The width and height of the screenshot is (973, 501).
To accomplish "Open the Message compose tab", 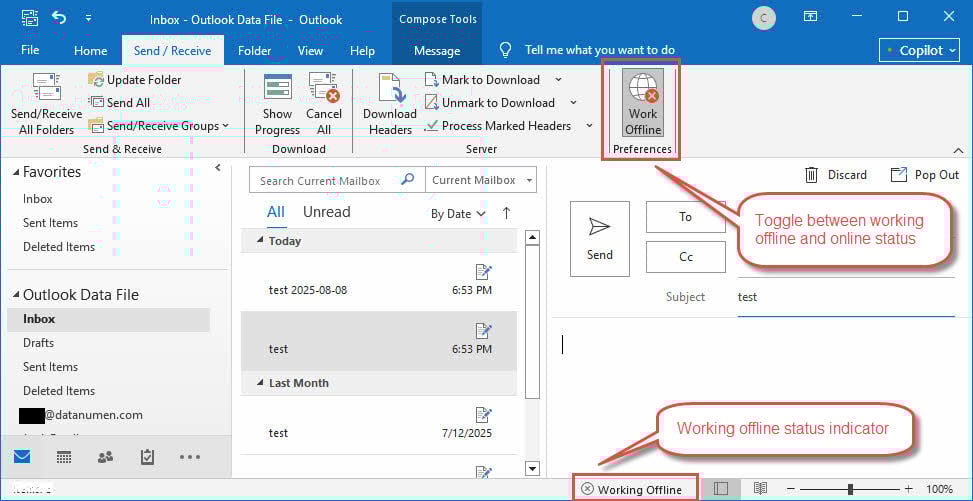I will (x=437, y=50).
